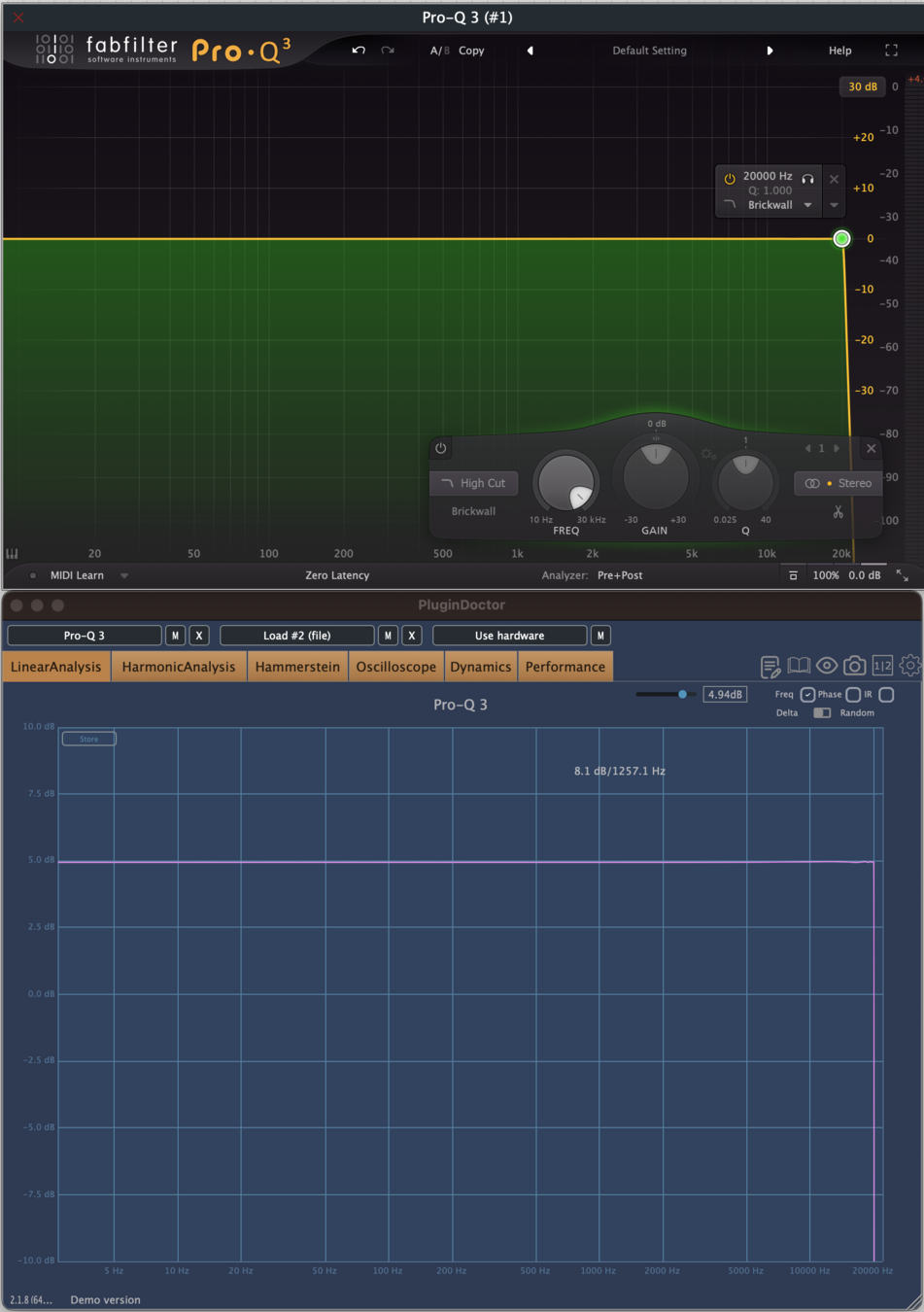Click the Undo arrow in Pro-Q 3
This screenshot has height=1312, width=924.
click(359, 51)
